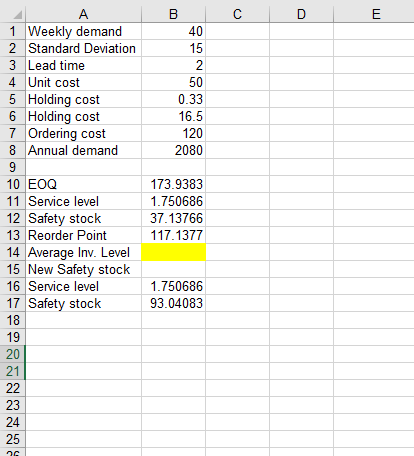Click 'Safety stock' label in row 12

coord(83,218)
